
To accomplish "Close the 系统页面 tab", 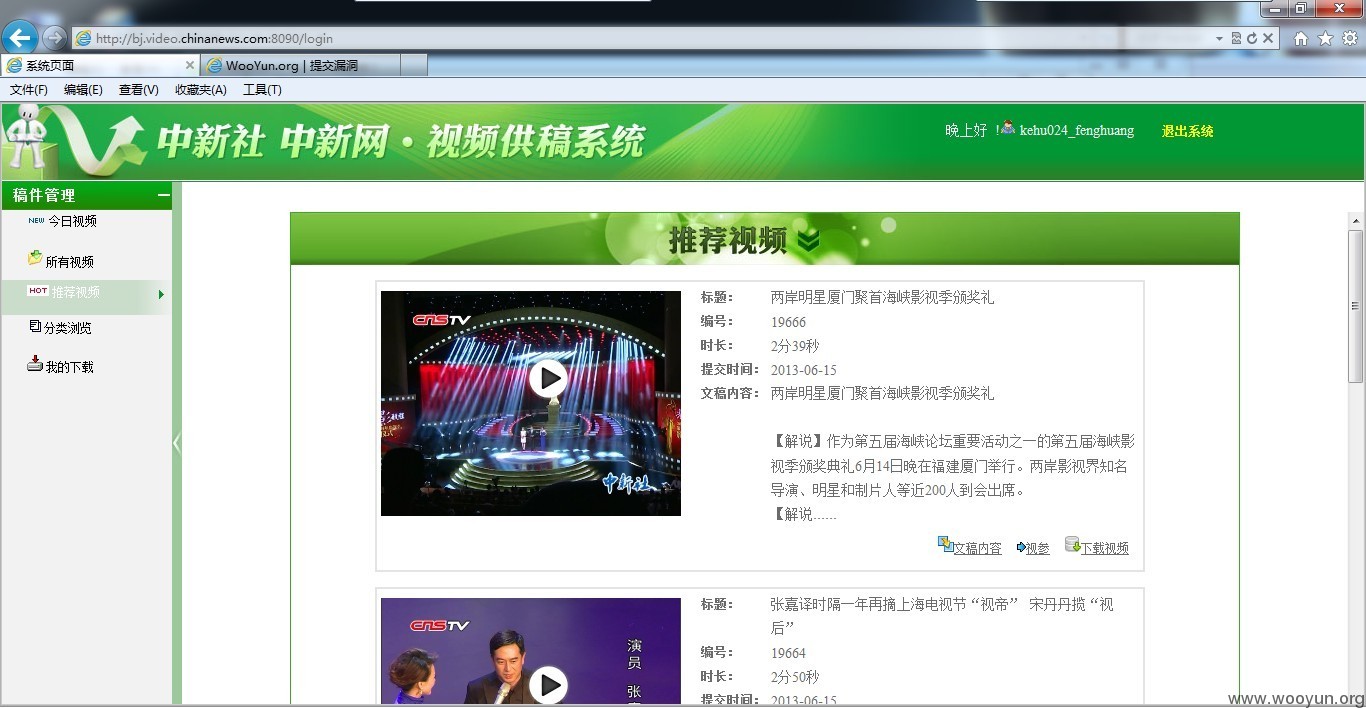I will pos(190,65).
